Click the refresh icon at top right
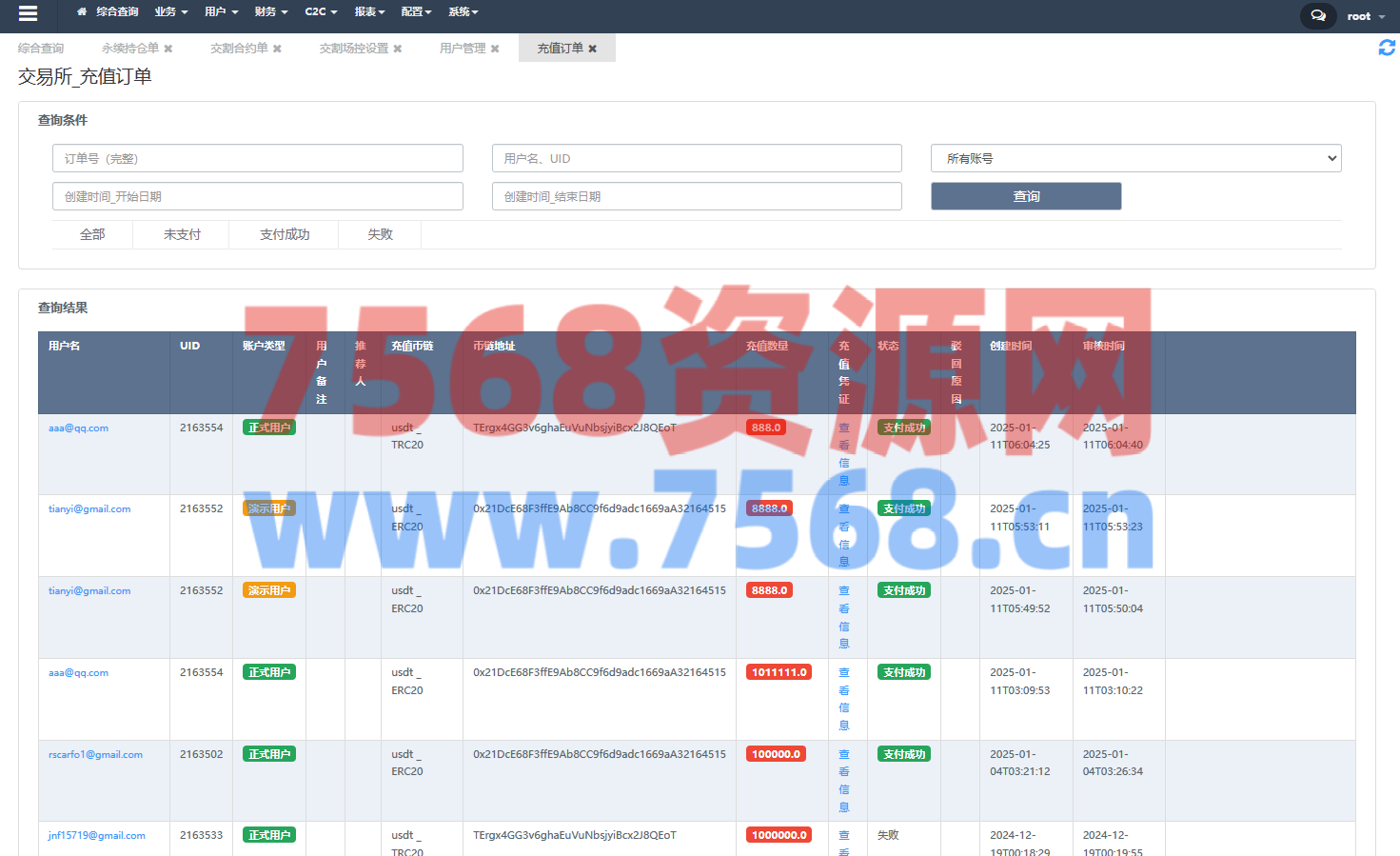 (x=1387, y=48)
